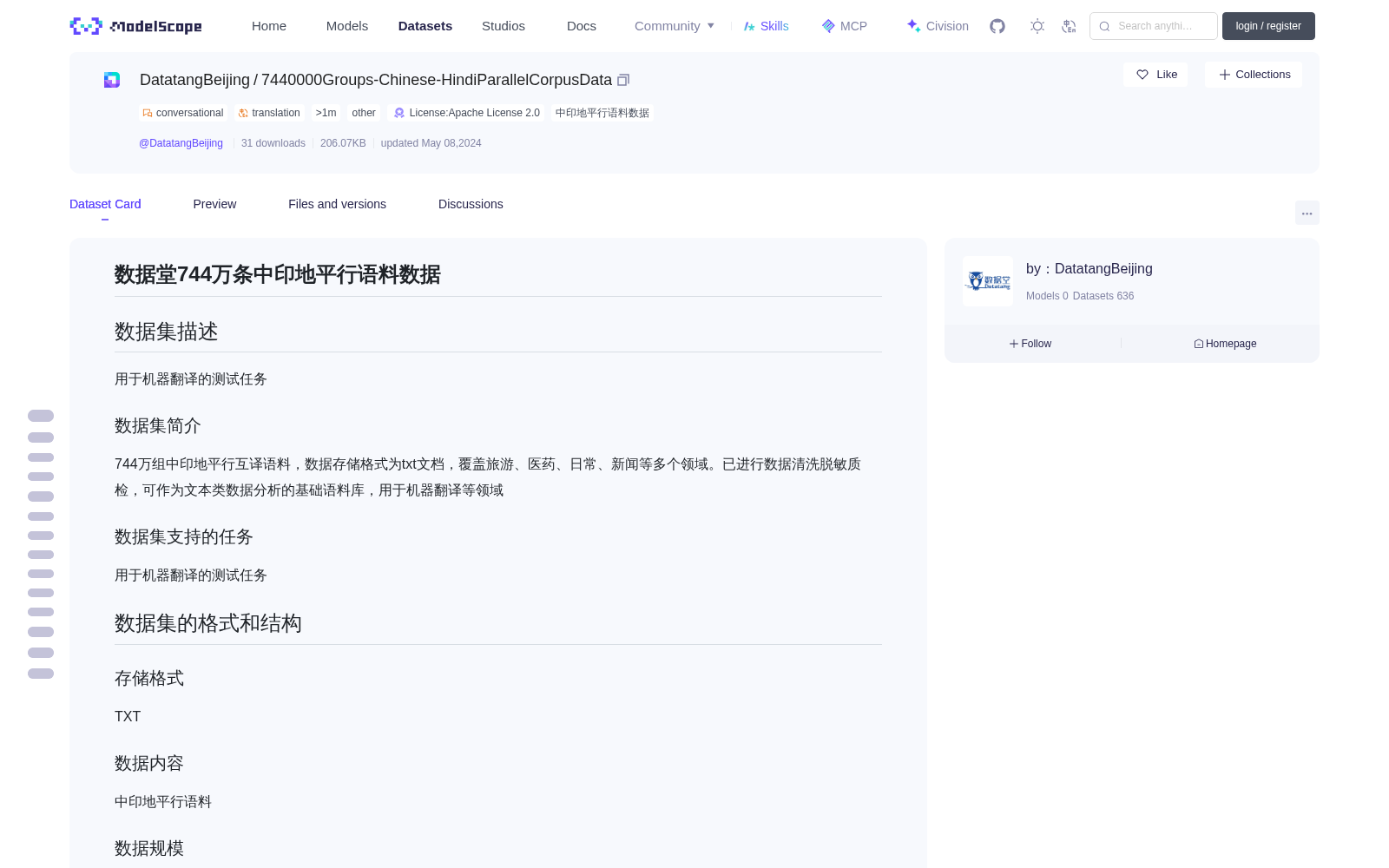Select the conversational tag
The image size is (1389, 868).
click(x=183, y=113)
